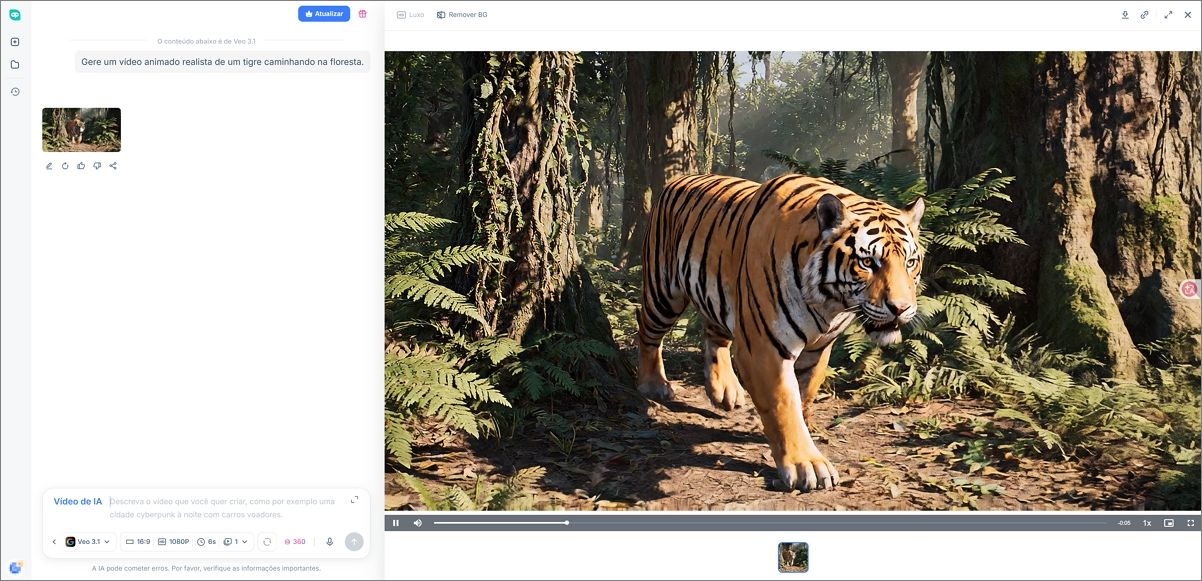Download the generated video
This screenshot has width=1202, height=581.
click(x=1125, y=15)
